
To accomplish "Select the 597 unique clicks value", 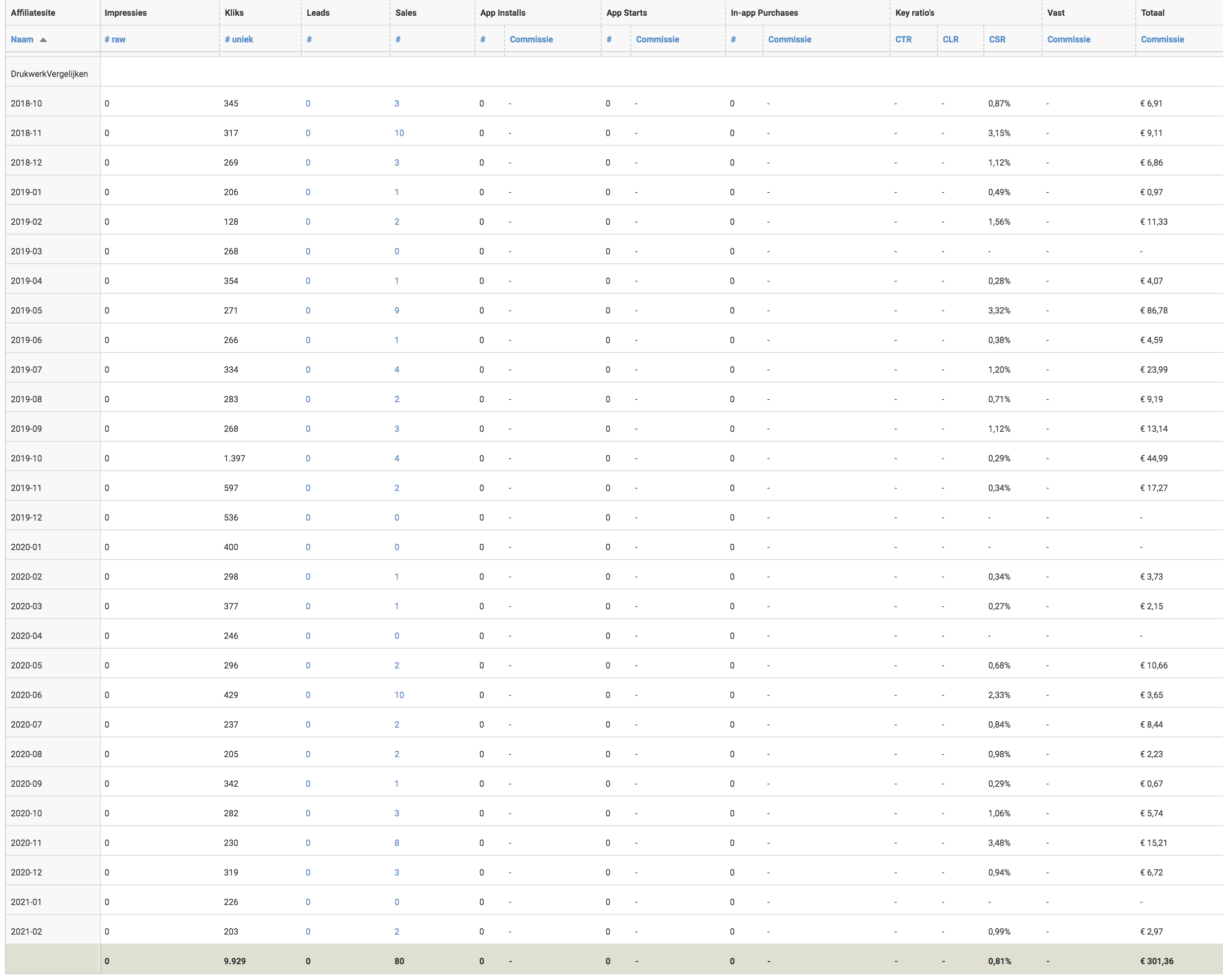I will point(231,488).
